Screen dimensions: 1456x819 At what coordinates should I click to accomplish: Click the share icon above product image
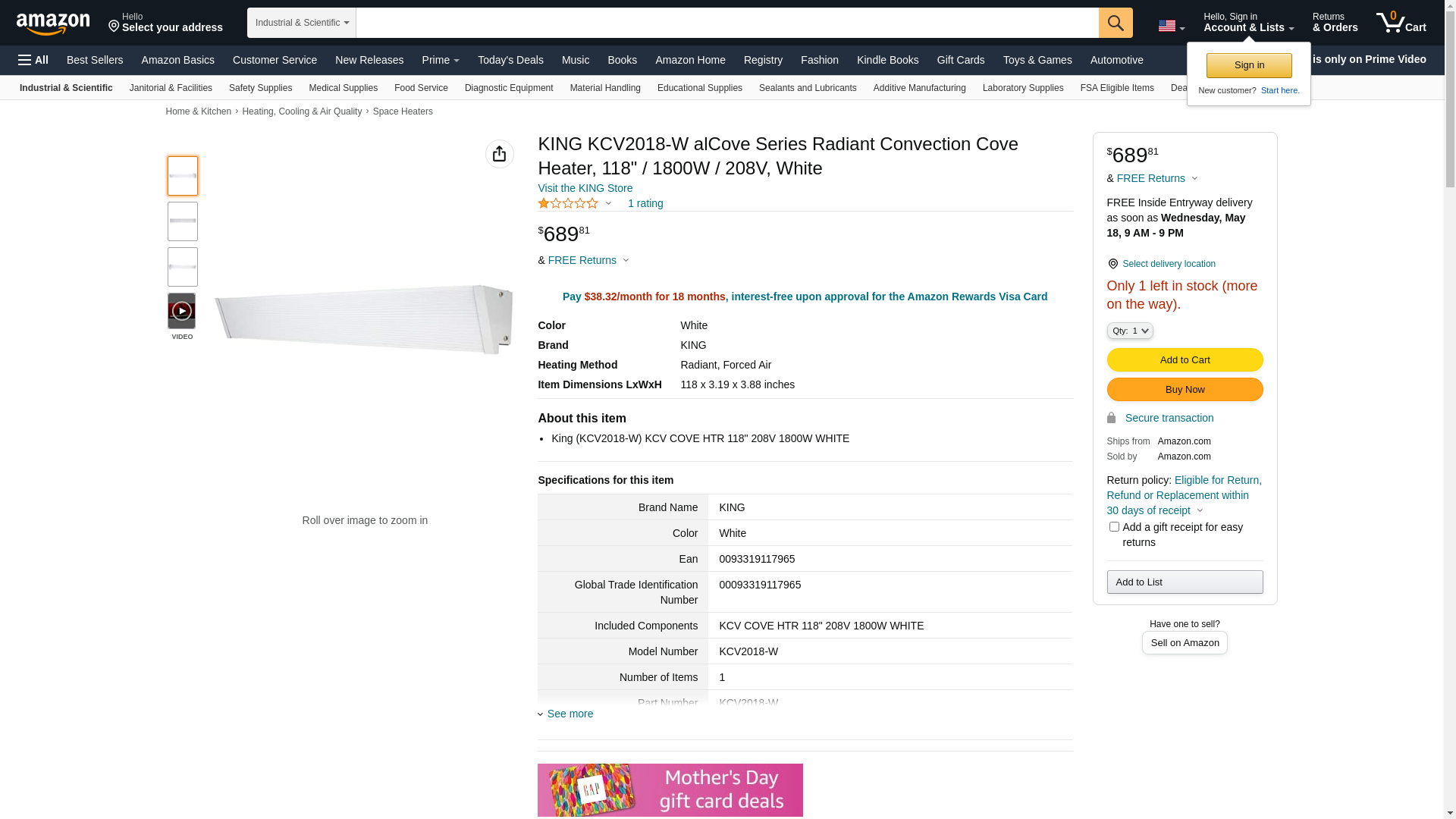499,154
